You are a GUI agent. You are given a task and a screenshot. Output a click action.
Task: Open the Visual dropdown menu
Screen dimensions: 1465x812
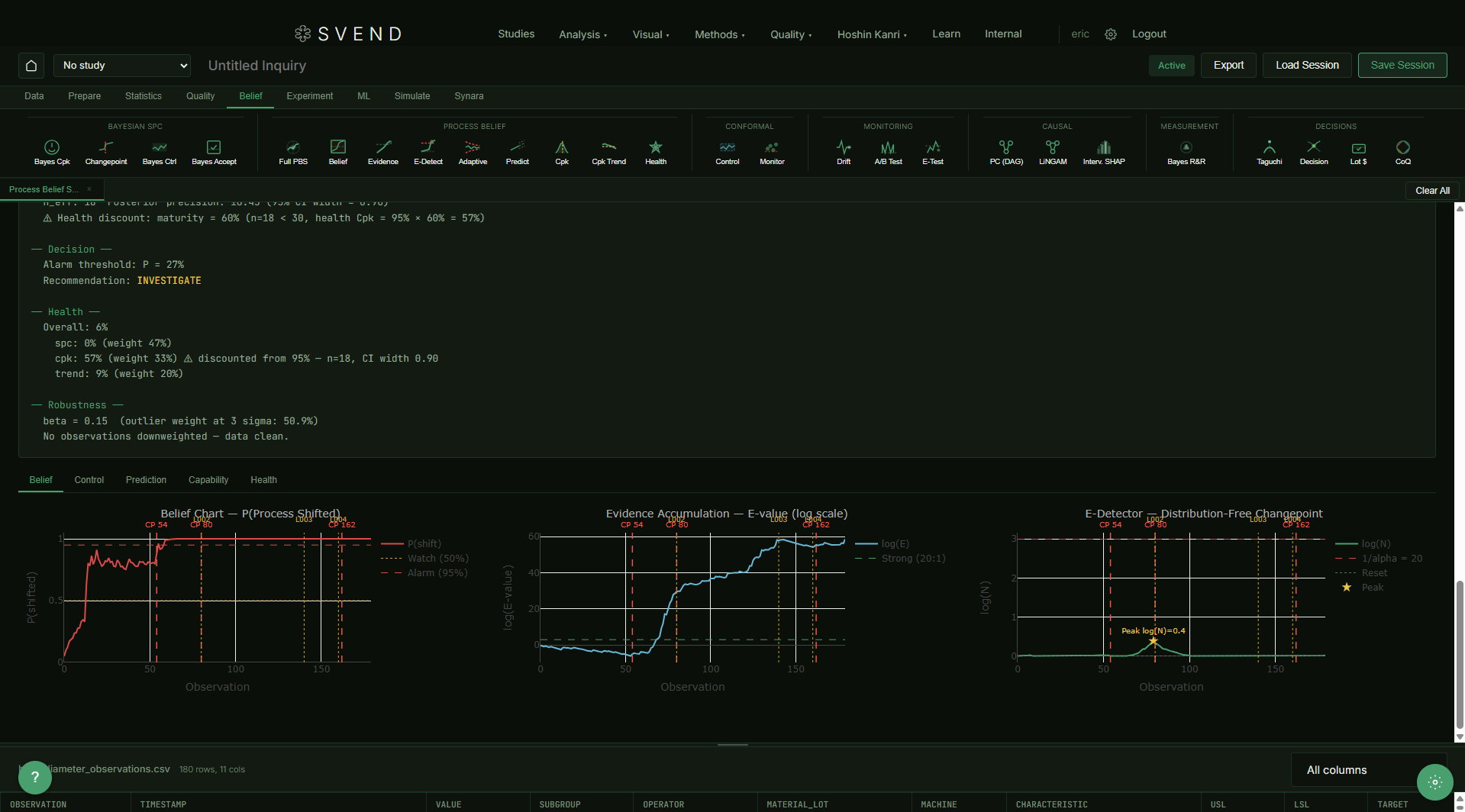click(650, 34)
